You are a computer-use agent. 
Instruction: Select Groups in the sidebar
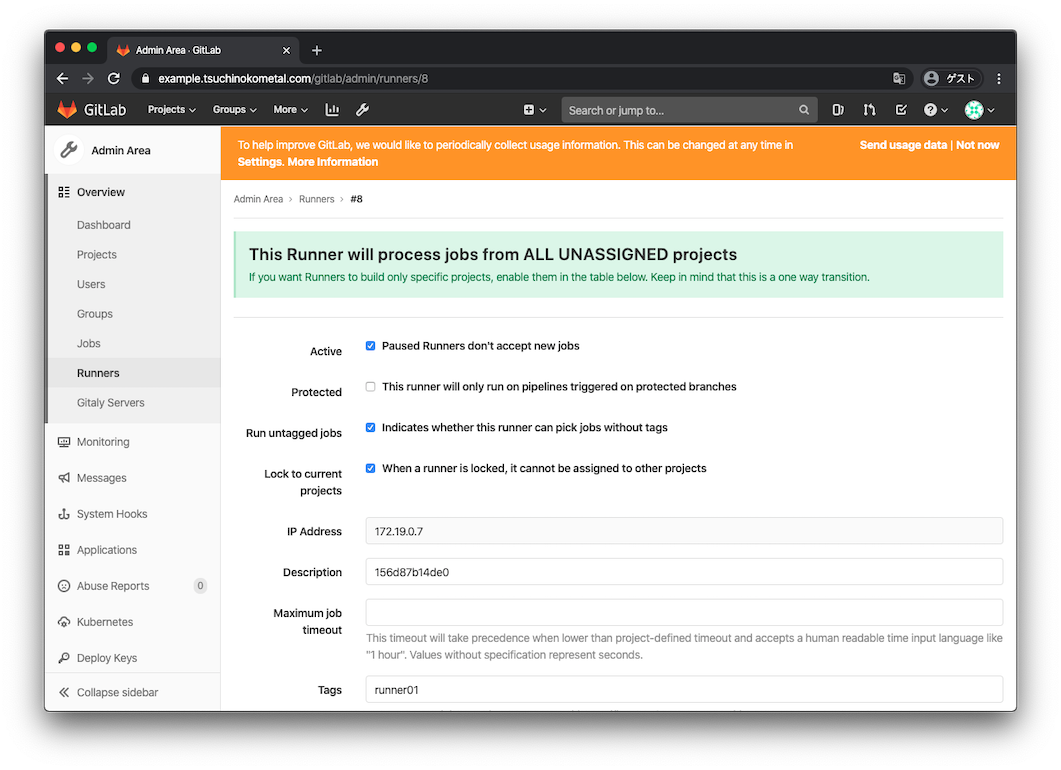point(95,314)
